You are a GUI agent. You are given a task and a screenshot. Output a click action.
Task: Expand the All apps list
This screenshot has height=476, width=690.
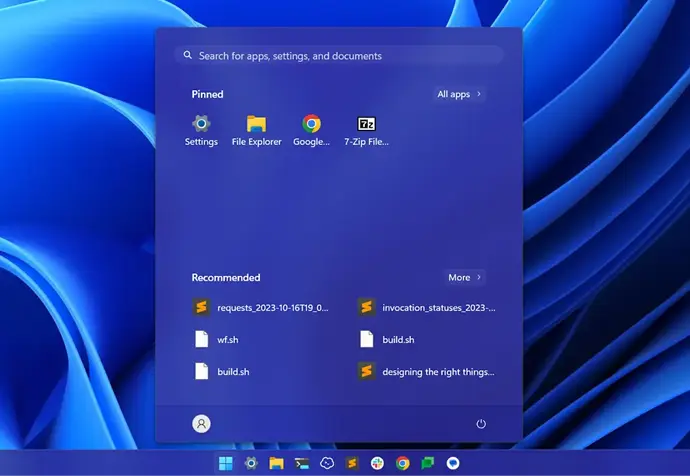459,94
